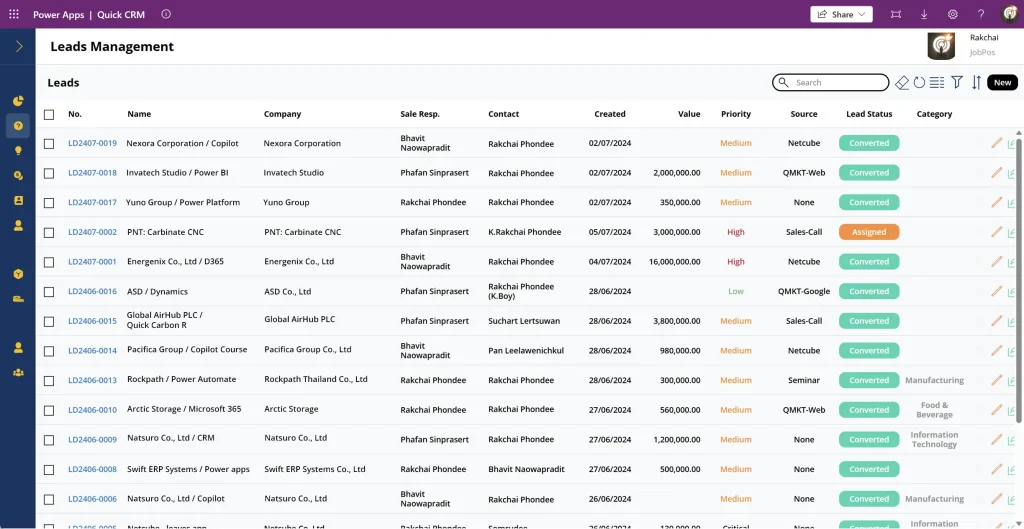Click the pencil icon for LD2406-0008
Image resolution: width=1024 pixels, height=529 pixels.
(997, 469)
